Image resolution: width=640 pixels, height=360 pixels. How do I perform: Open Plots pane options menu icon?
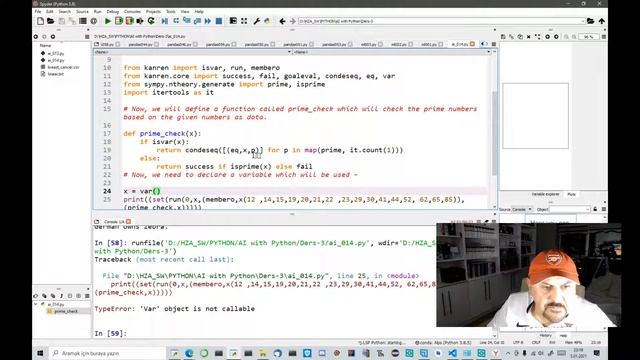[x=604, y=37]
